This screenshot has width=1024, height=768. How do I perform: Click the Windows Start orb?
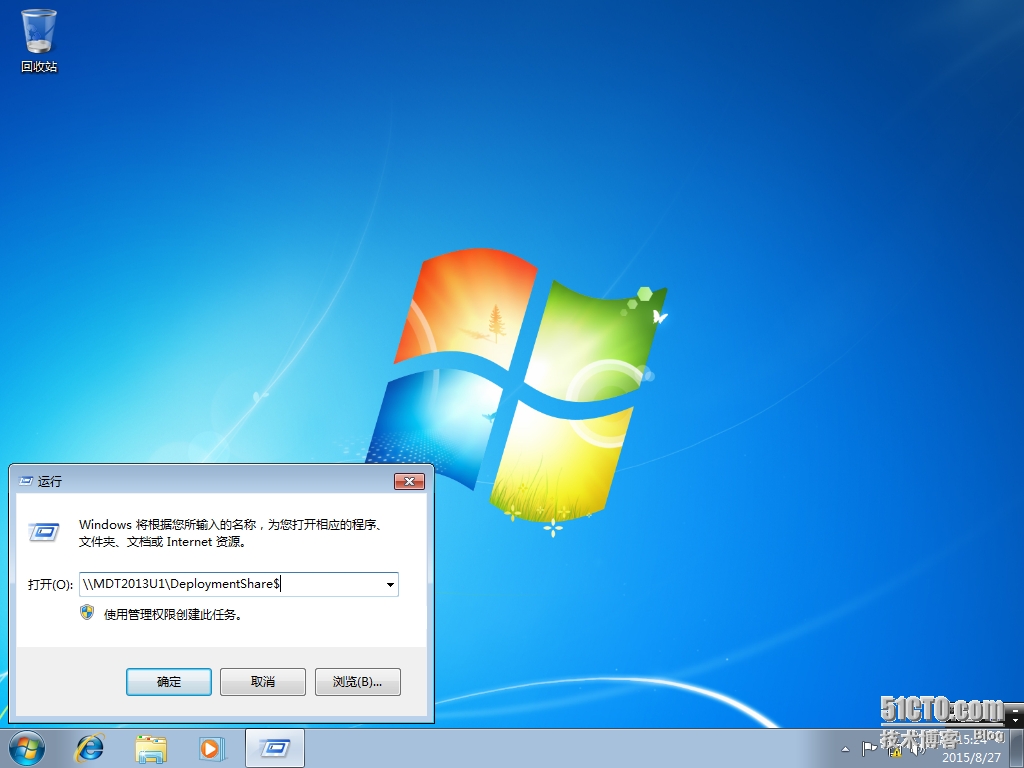[x=27, y=748]
